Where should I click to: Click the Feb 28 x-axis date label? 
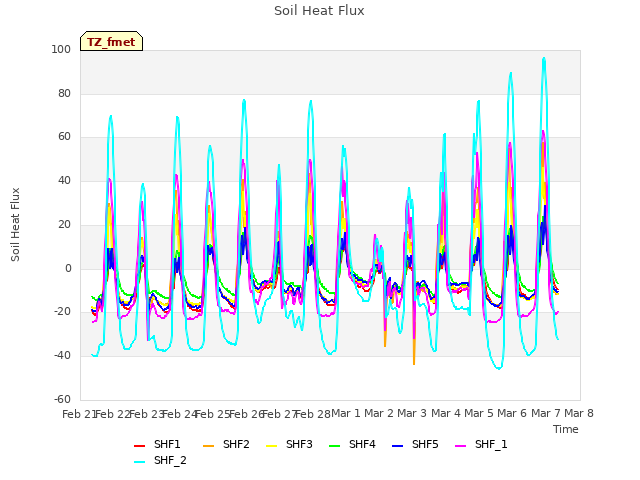point(313,414)
